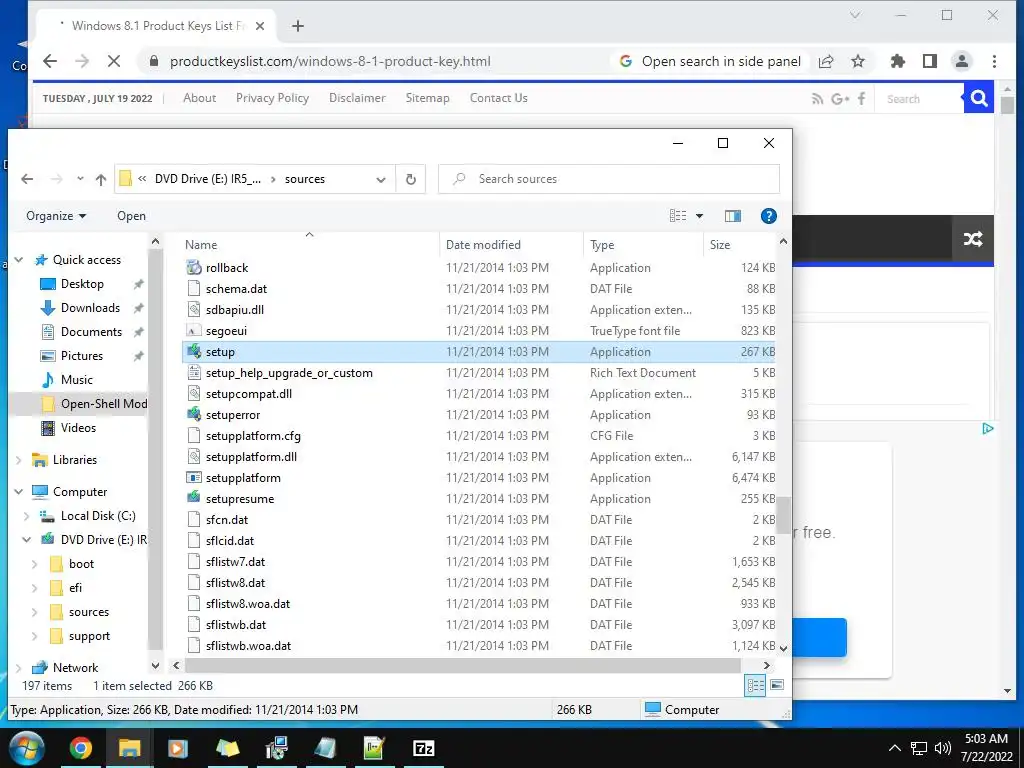Click the Facebook icon on the website
Screen dimensions: 1024x768
861,99
